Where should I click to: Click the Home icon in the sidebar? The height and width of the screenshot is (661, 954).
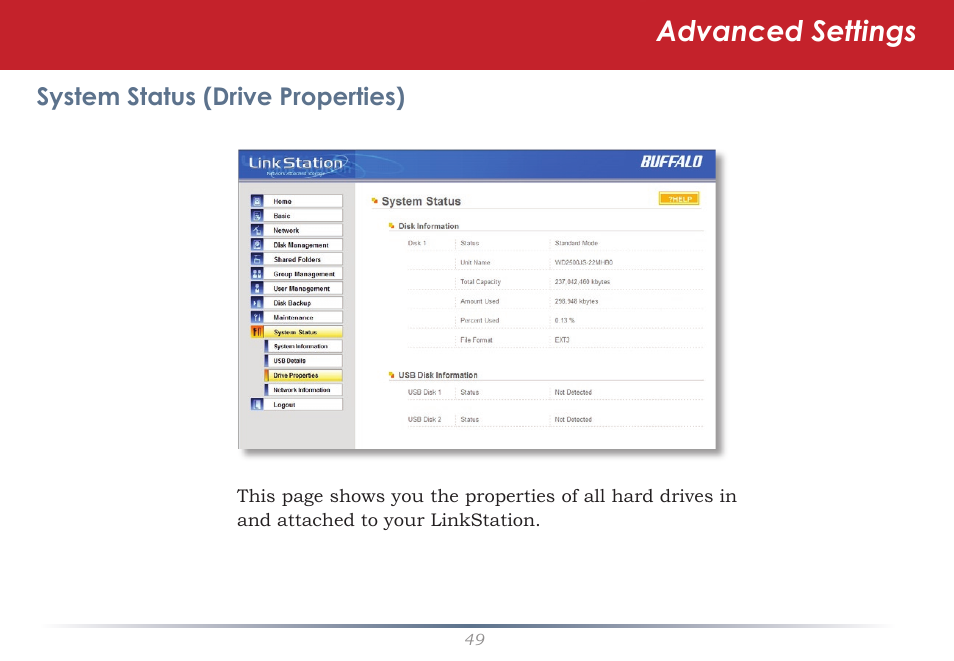click(x=257, y=201)
